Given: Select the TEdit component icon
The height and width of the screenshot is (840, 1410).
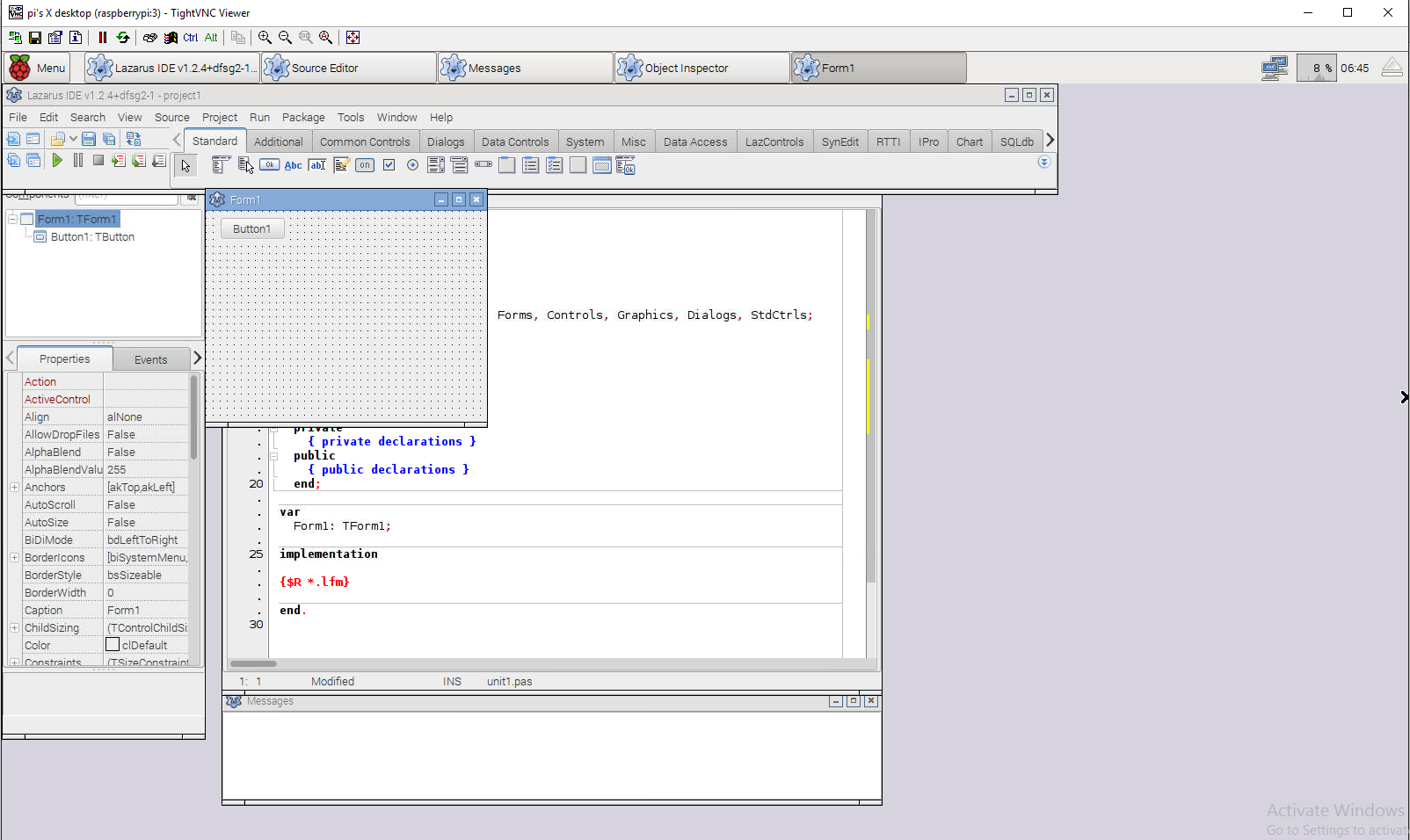Looking at the screenshot, I should (317, 165).
